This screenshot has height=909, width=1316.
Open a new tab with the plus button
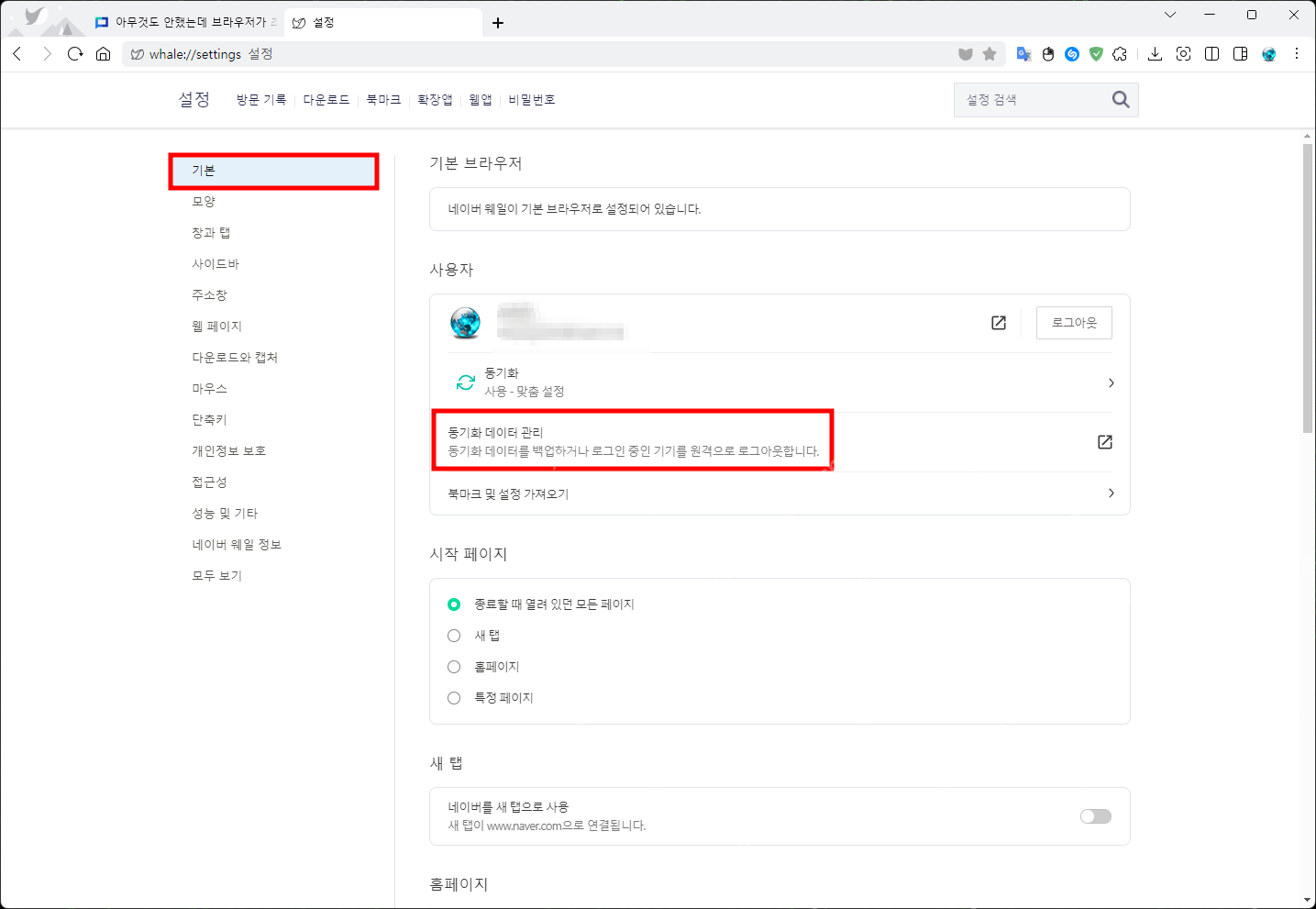coord(498,23)
